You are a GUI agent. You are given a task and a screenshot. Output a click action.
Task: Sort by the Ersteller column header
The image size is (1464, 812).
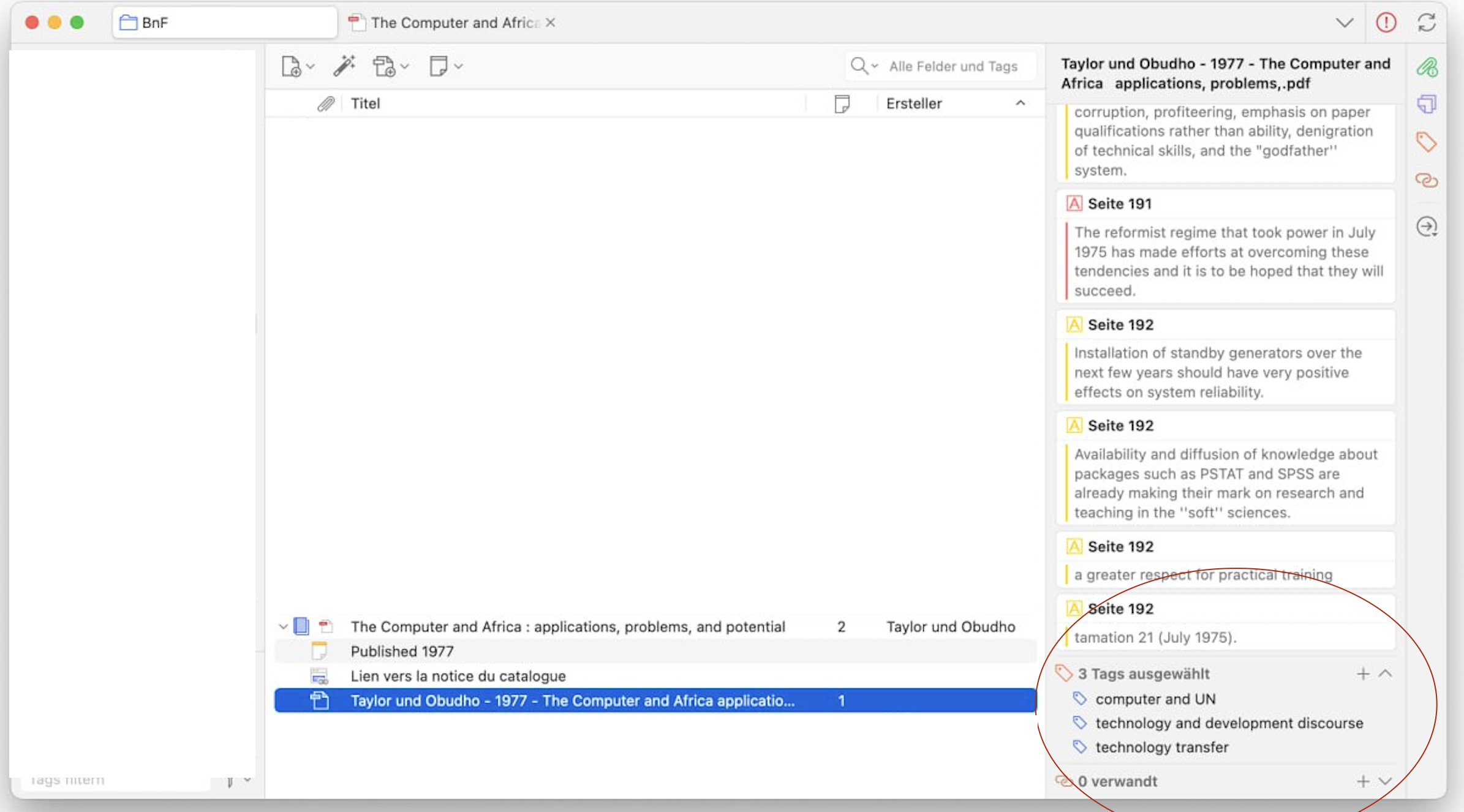tap(914, 103)
